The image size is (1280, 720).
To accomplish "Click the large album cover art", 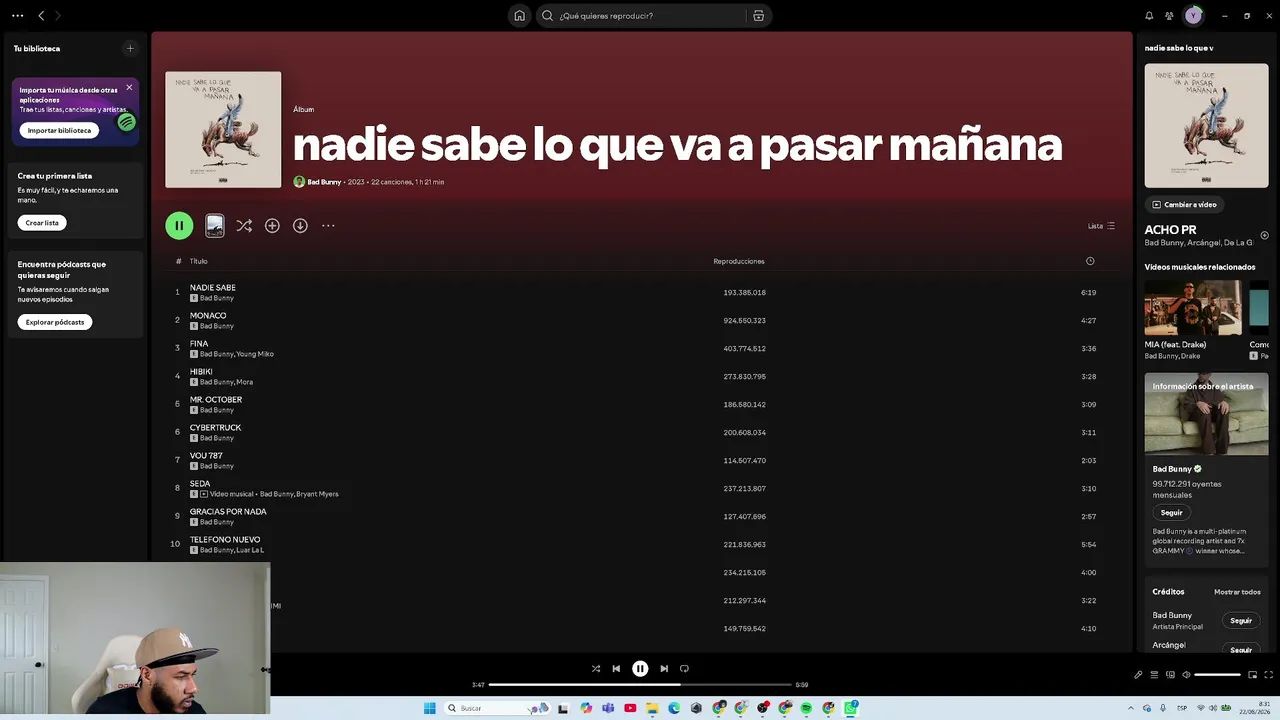I will tap(223, 129).
